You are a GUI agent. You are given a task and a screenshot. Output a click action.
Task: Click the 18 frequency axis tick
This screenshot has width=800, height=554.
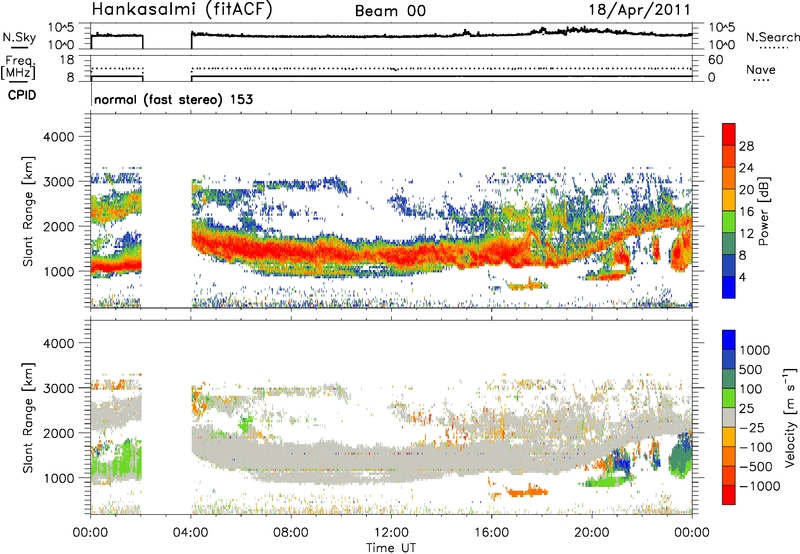[x=67, y=60]
